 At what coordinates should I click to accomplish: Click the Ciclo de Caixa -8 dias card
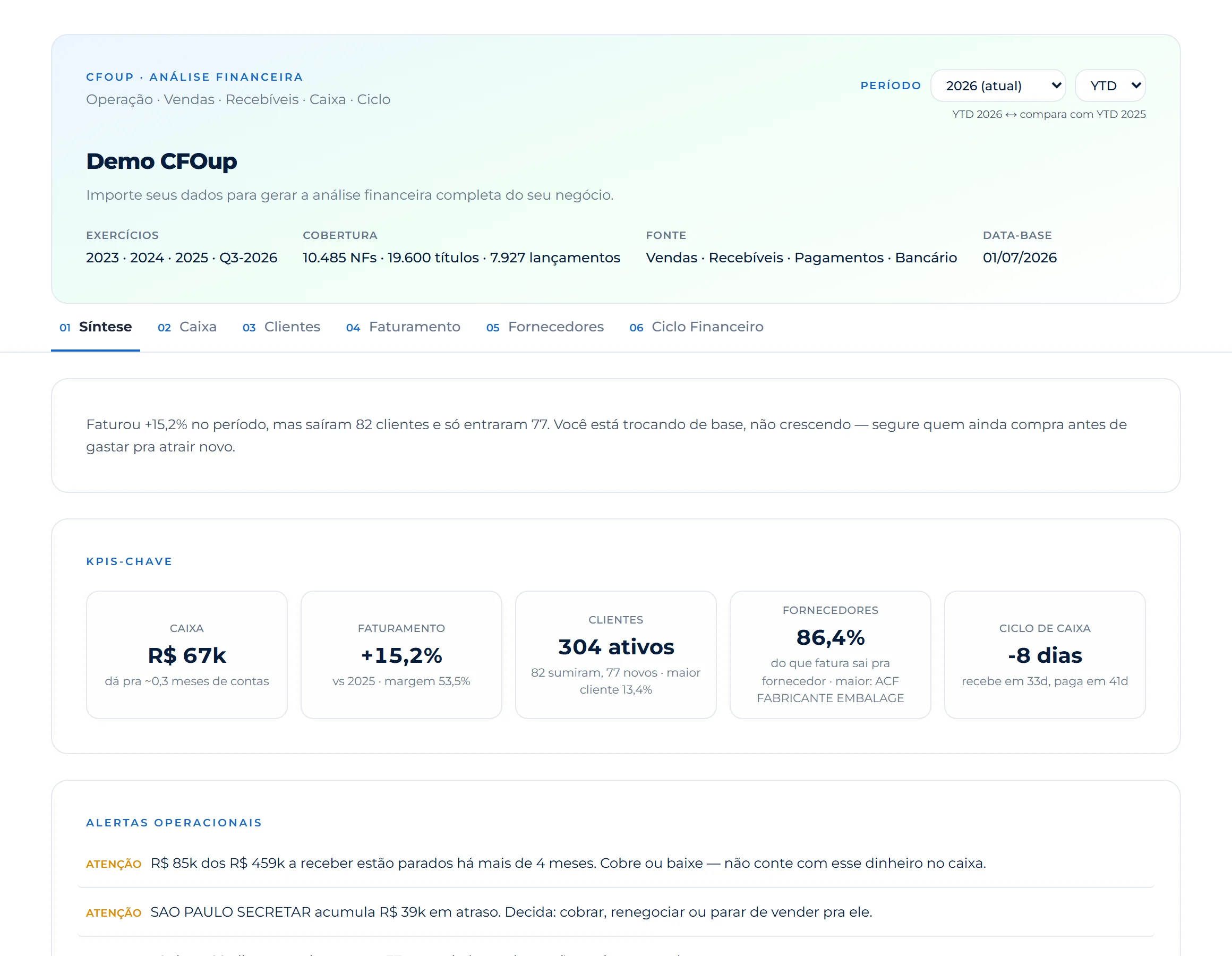point(1045,655)
